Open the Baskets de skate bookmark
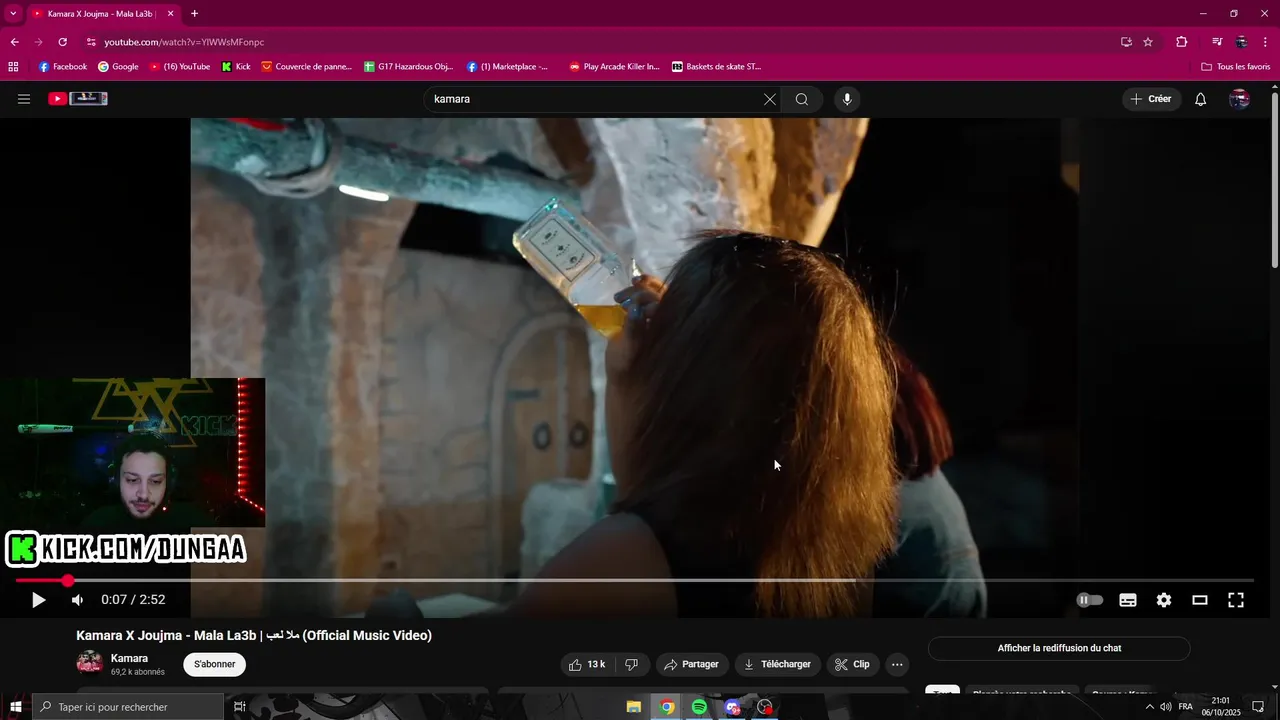 click(716, 67)
